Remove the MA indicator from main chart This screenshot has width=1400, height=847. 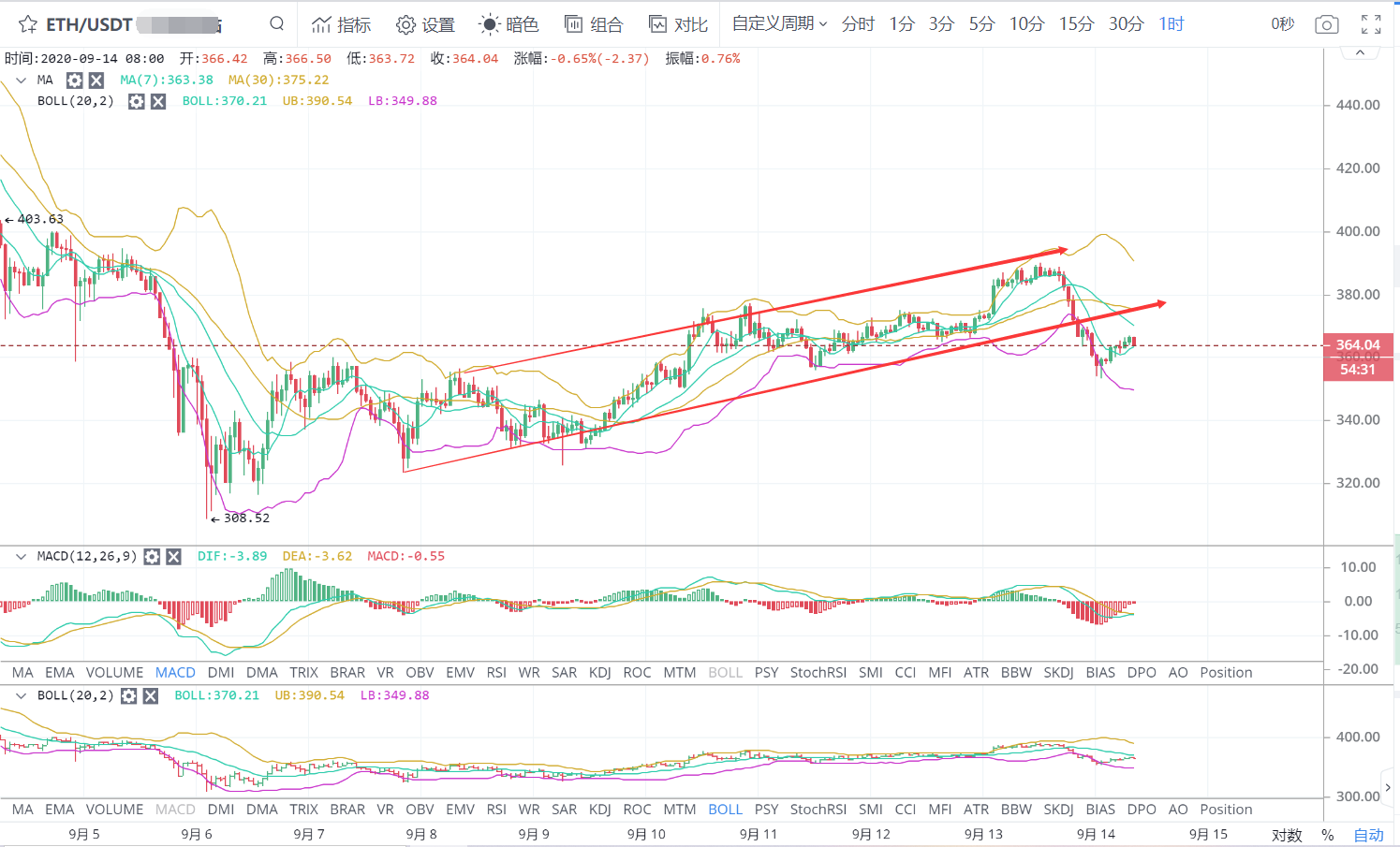[96, 80]
